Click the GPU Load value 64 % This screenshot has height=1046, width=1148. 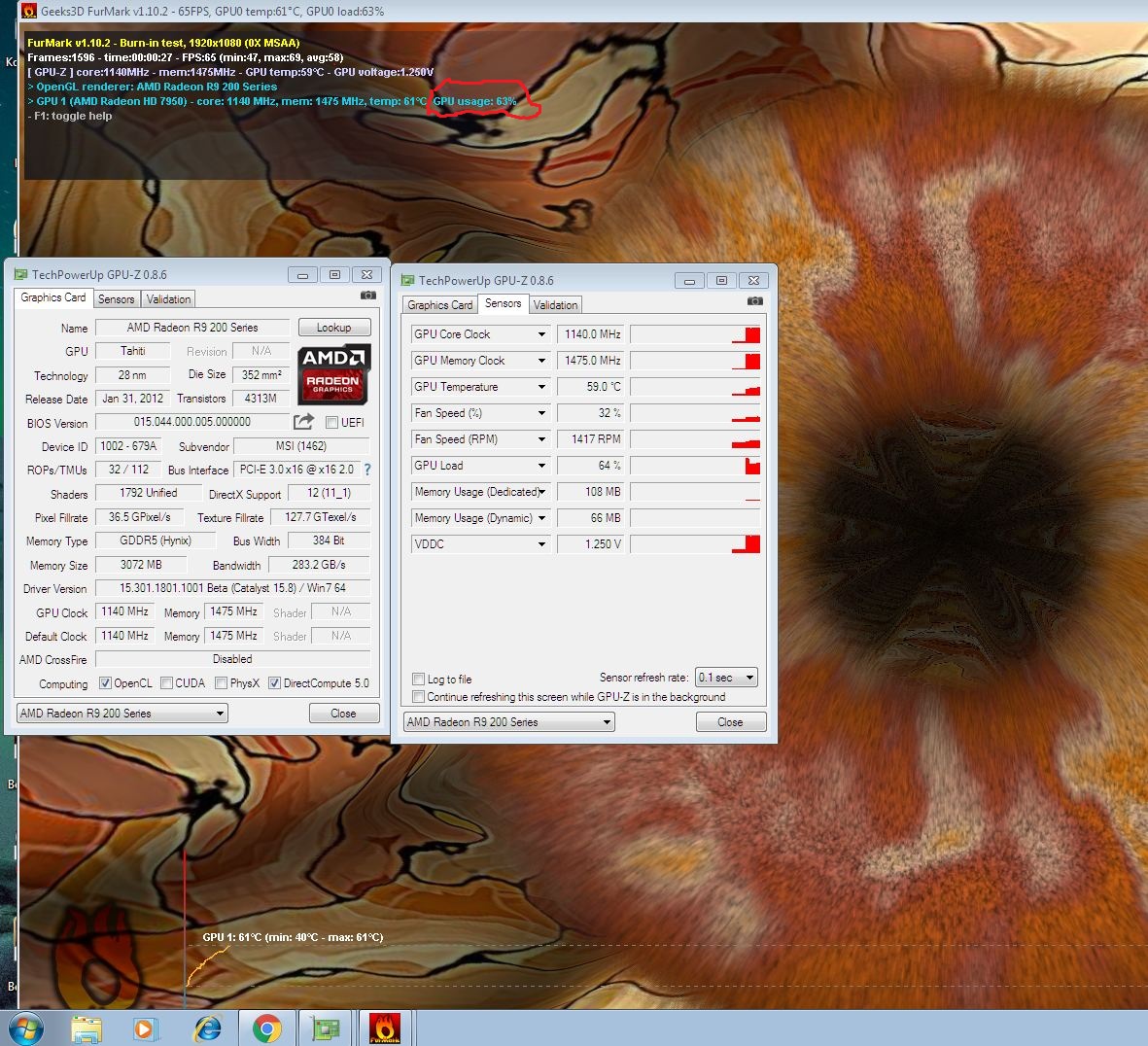[591, 466]
